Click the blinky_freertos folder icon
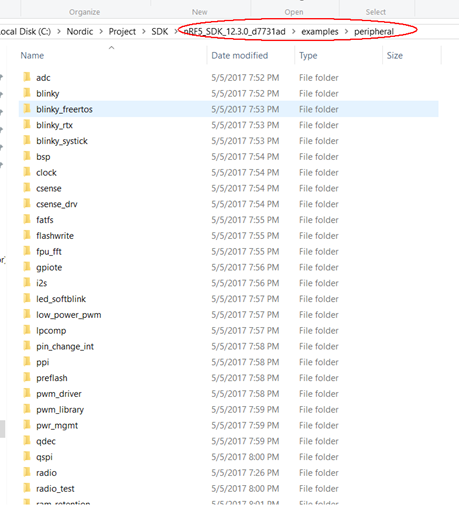Viewport: 459px width, 518px height. click(27, 109)
